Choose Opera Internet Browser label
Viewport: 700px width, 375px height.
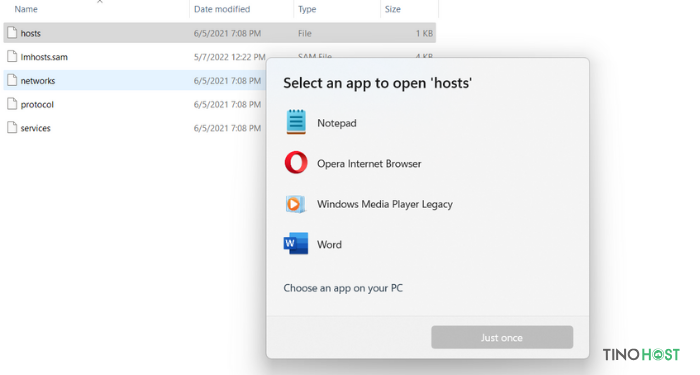coord(369,163)
